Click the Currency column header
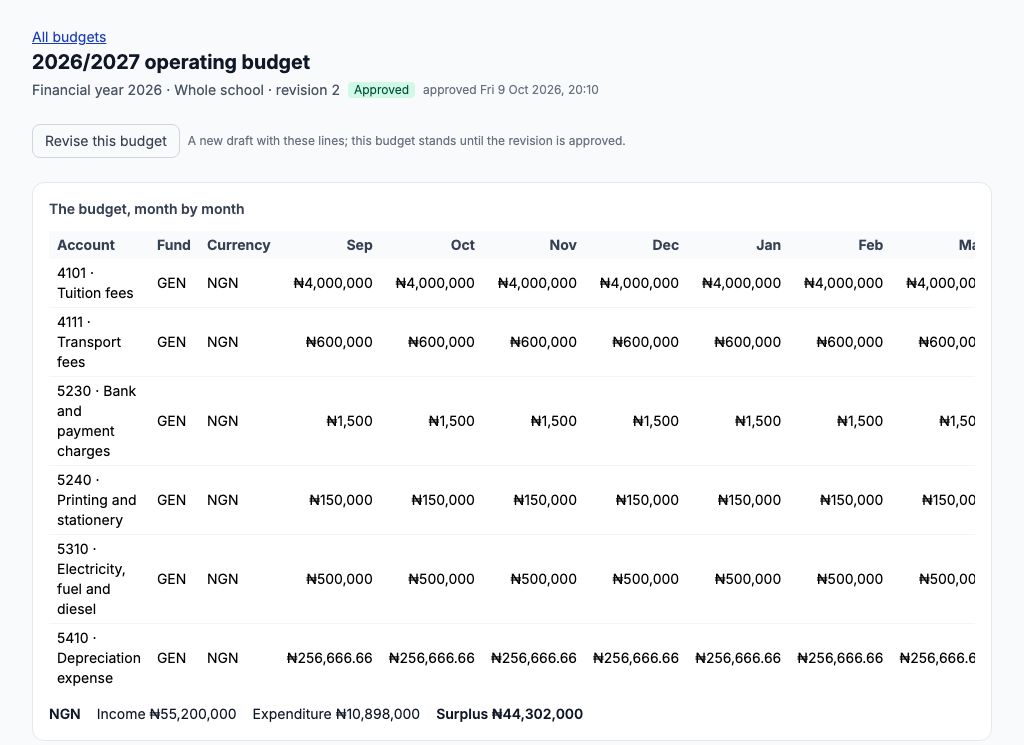 tap(238, 245)
